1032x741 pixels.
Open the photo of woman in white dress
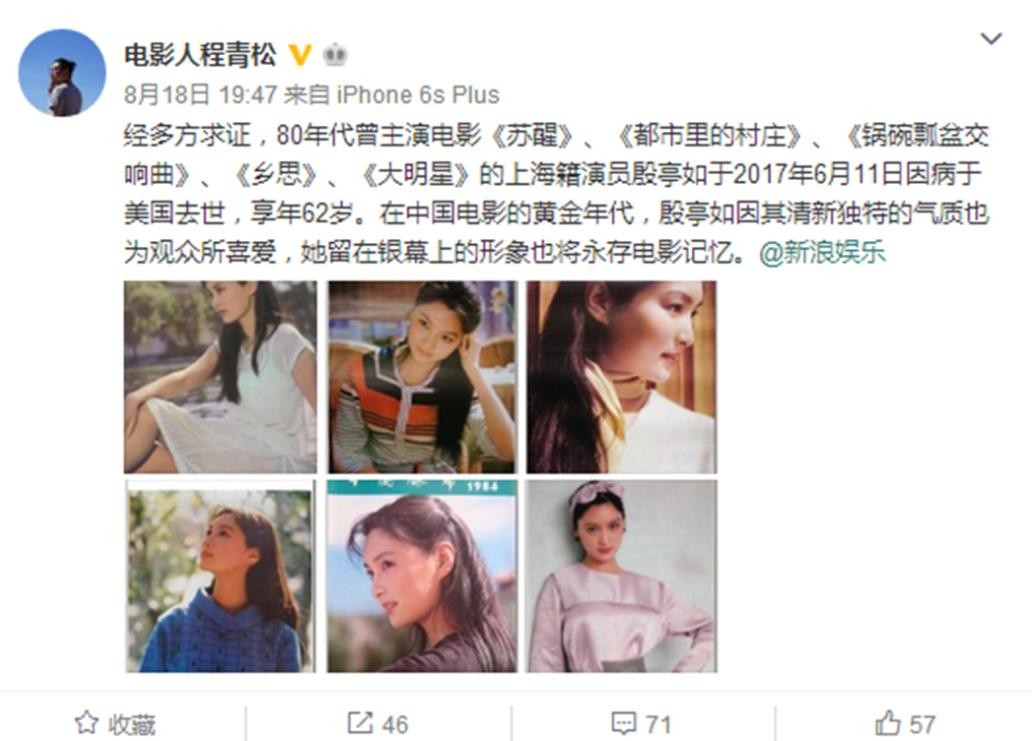point(220,377)
